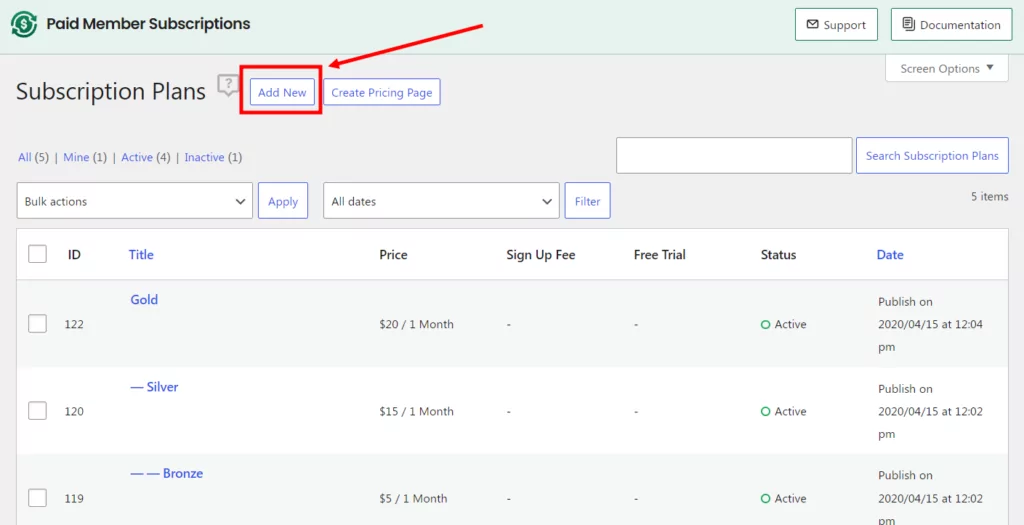Click the Free Trial column header
Viewport: 1024px width, 525px height.
[660, 255]
